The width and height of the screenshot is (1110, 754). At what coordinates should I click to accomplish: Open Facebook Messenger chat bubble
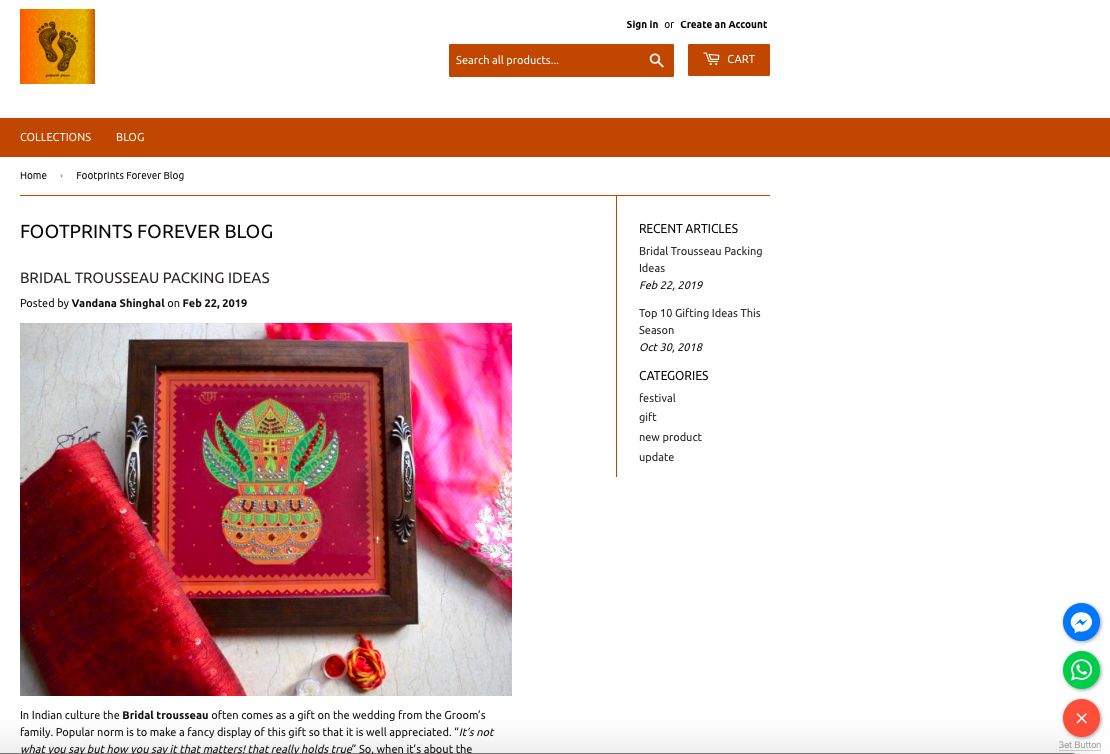pyautogui.click(x=1081, y=622)
